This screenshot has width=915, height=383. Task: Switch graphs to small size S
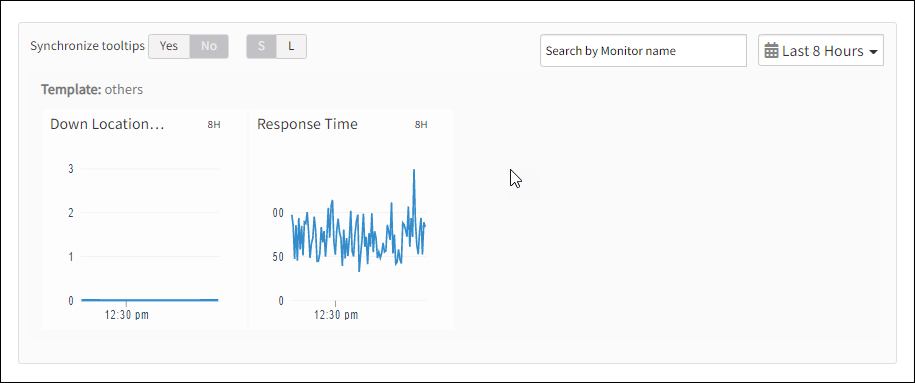pos(261,47)
